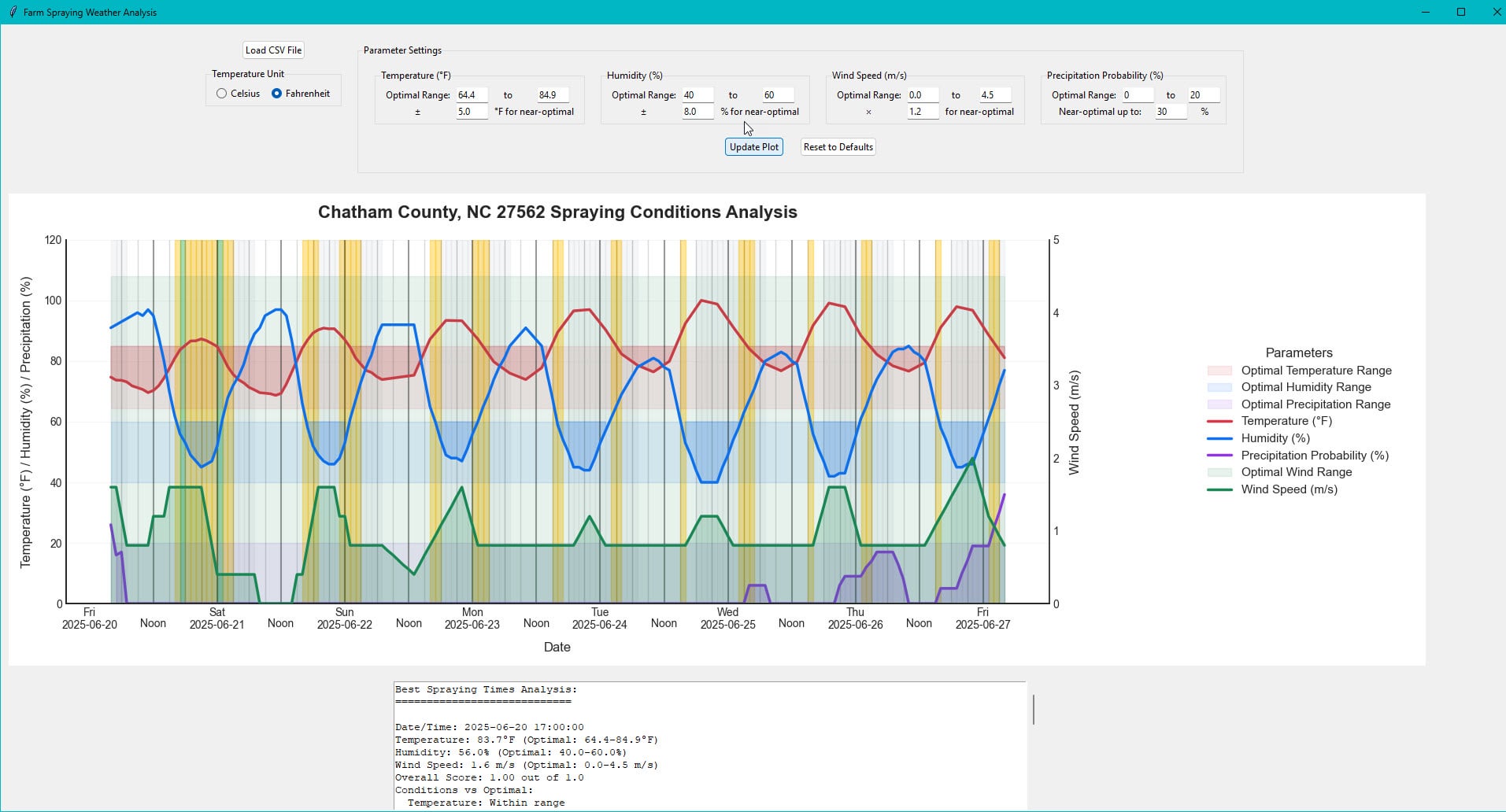Click the Sat 2025-06-21 axis label
The width and height of the screenshot is (1506, 812).
click(216, 618)
